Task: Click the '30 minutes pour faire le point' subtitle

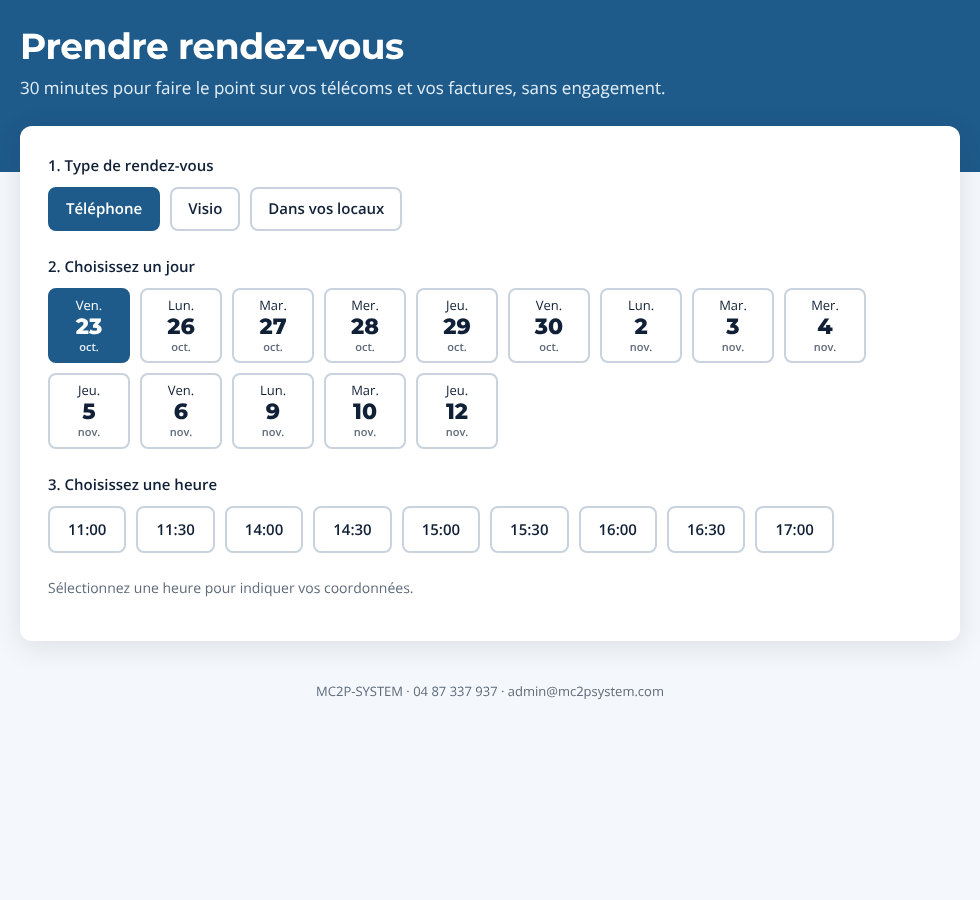Action: (342, 88)
